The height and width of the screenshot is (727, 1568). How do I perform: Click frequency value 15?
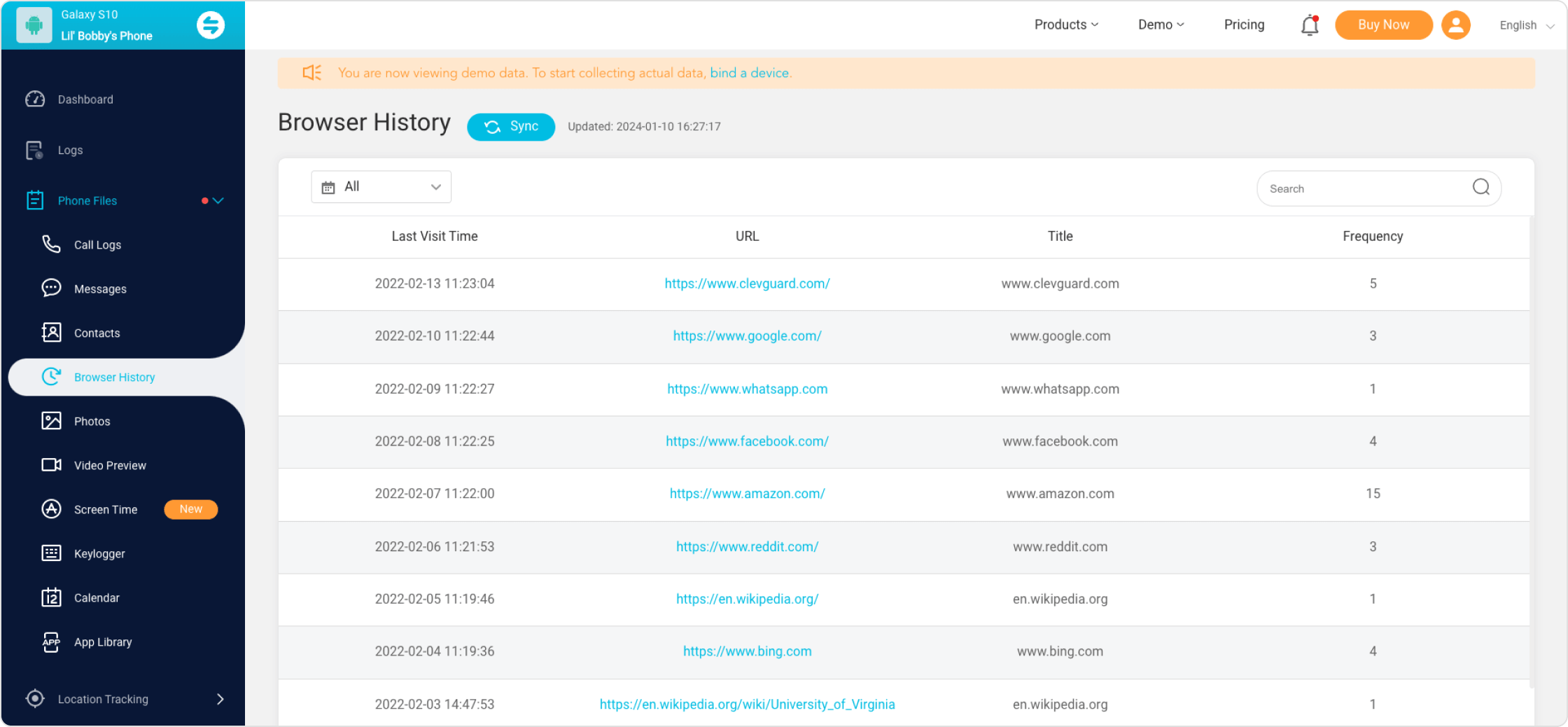point(1373,494)
